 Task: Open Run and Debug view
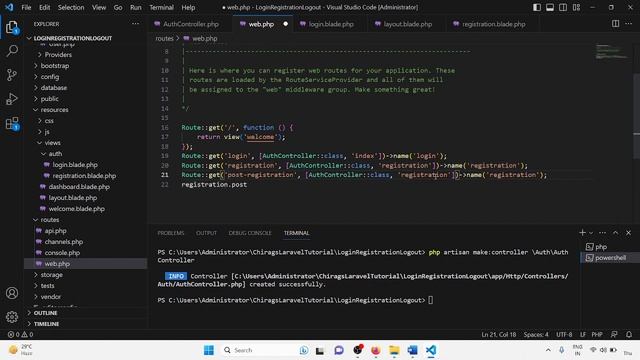(x=12, y=99)
